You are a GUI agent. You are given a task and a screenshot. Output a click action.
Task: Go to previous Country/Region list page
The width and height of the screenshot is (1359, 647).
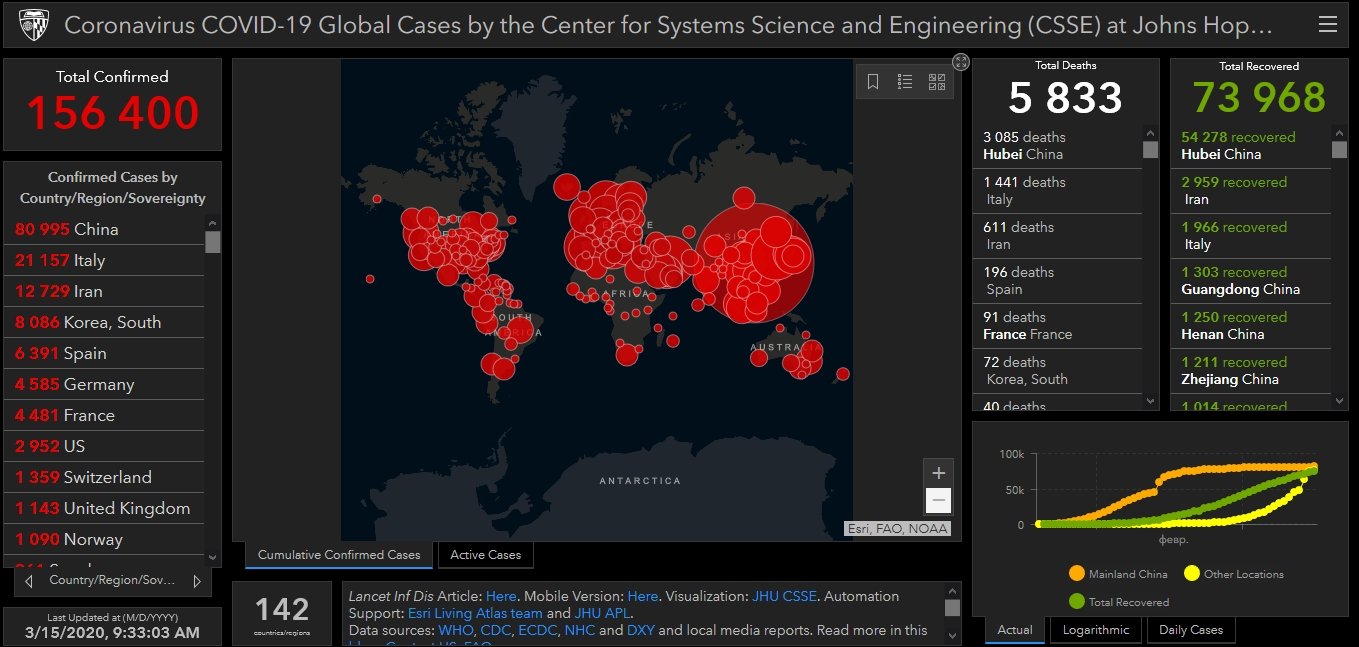point(29,580)
